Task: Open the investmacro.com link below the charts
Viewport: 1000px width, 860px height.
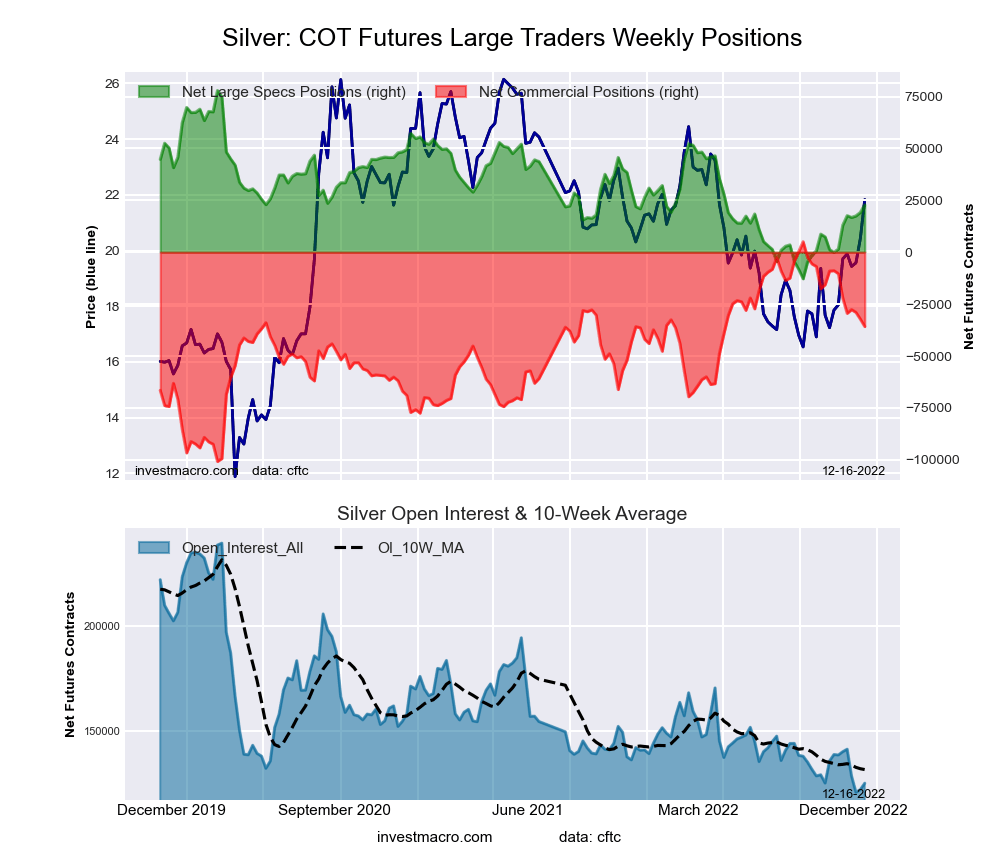Action: 435,836
